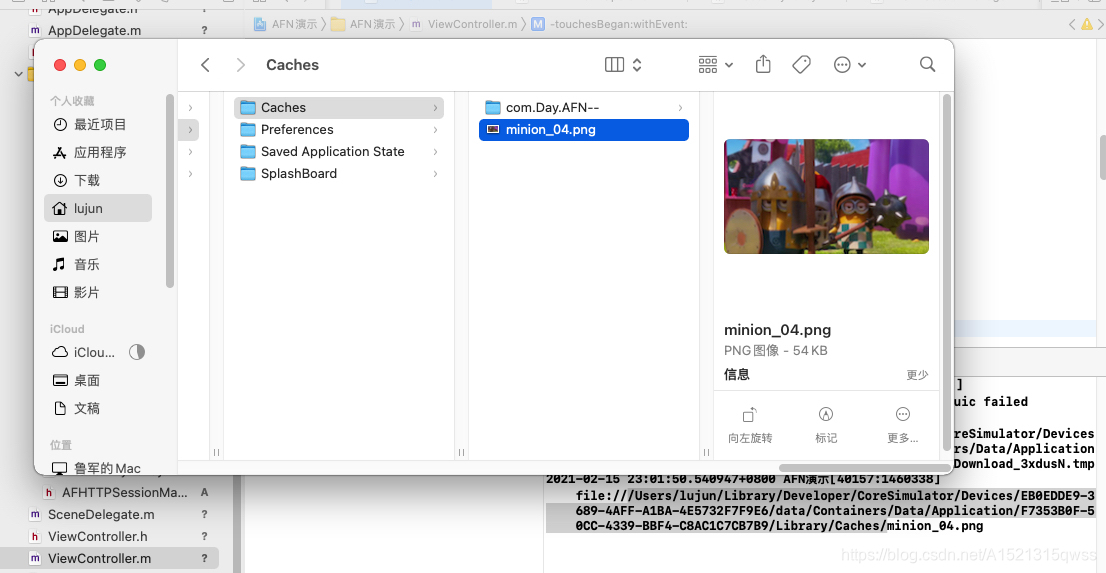Select the lujun home folder in sidebar
Image resolution: width=1106 pixels, height=573 pixels.
tap(98, 208)
